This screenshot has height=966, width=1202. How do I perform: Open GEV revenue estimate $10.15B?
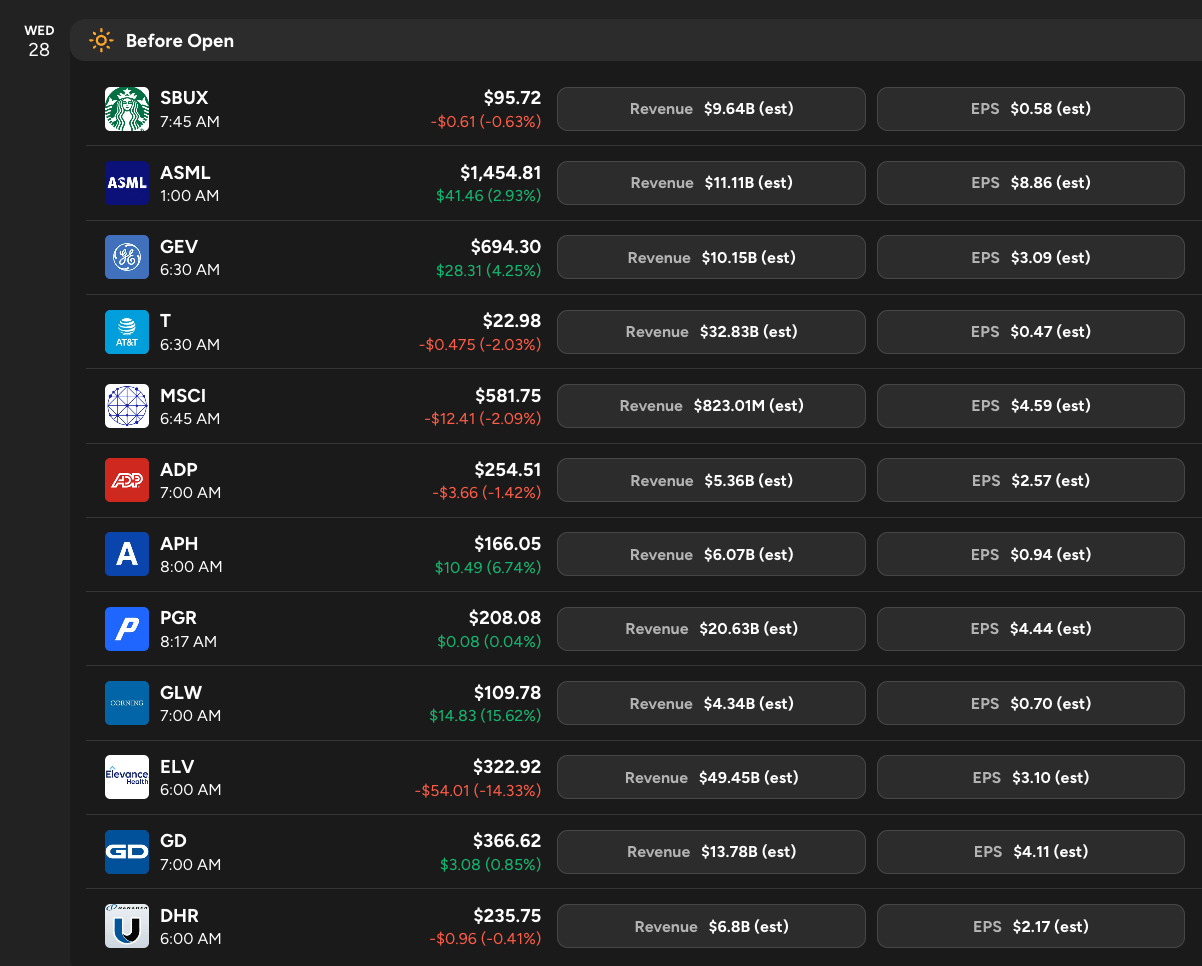pyautogui.click(x=711, y=257)
